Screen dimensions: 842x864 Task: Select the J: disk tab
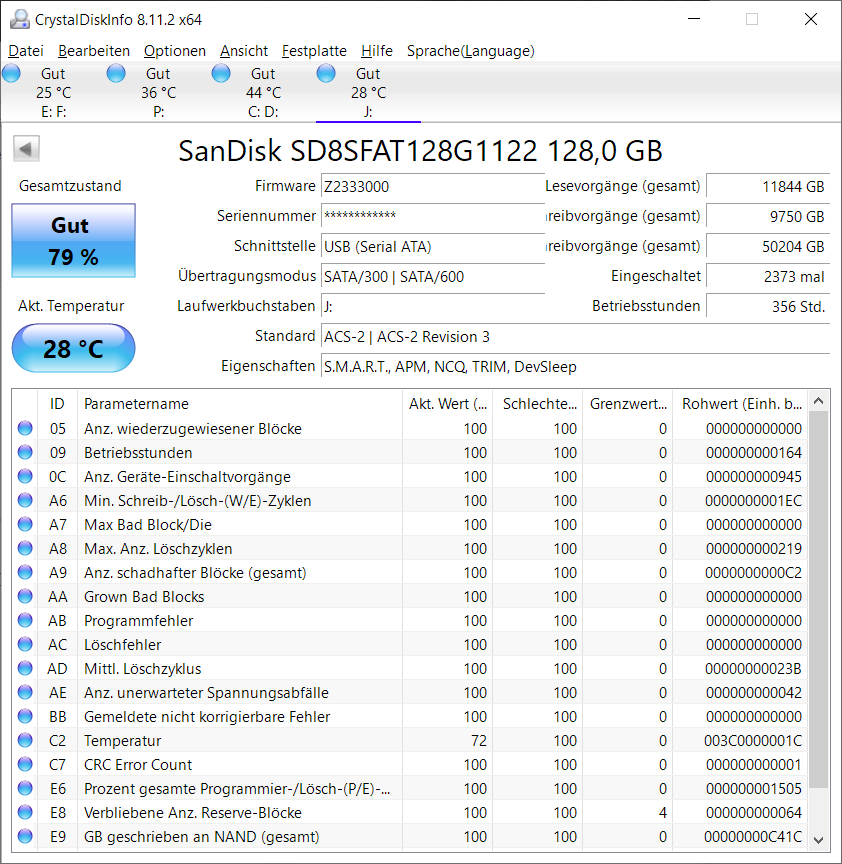point(368,93)
